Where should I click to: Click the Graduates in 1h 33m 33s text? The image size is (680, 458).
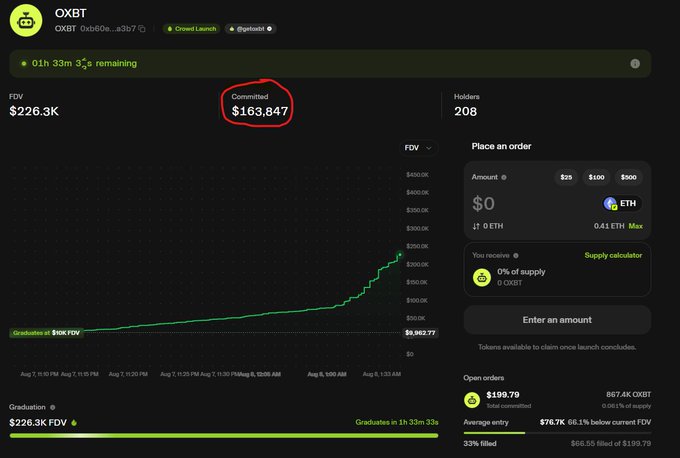pos(397,422)
